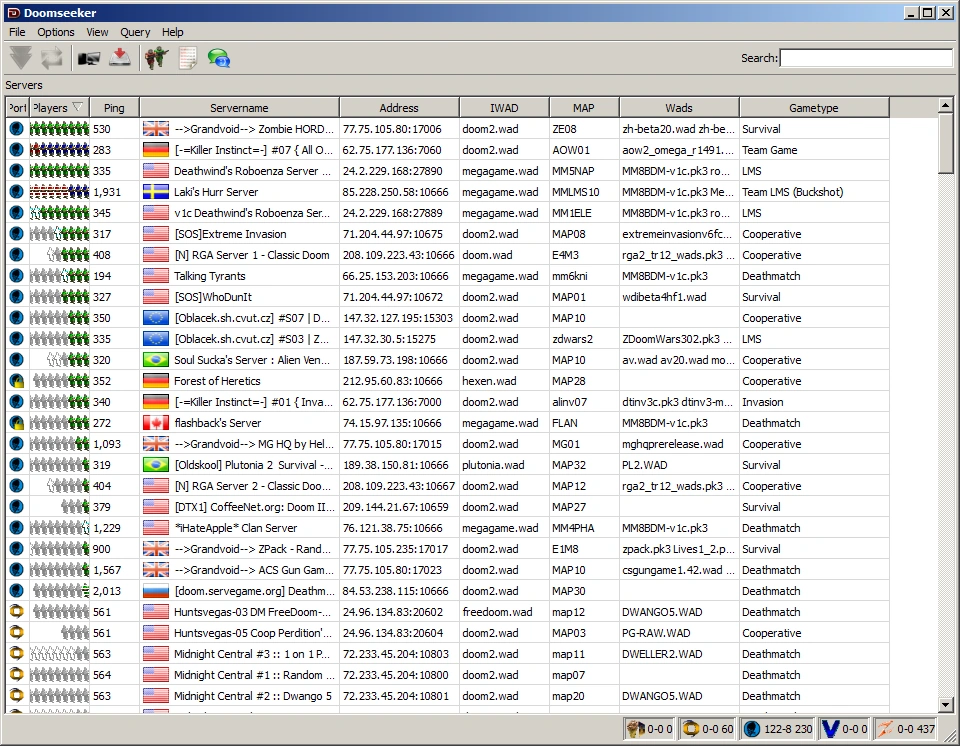This screenshot has width=960, height=746.
Task: Click the ping value 2,013
Action: point(107,591)
